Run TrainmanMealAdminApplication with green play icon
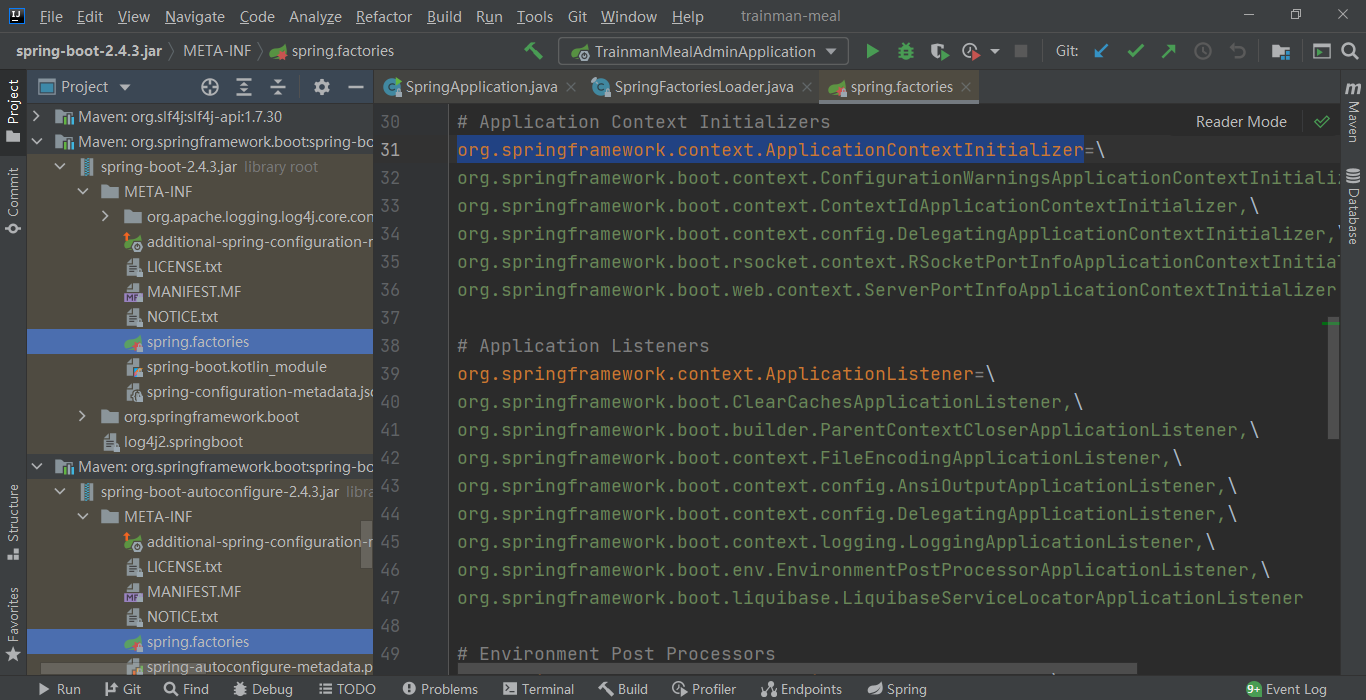This screenshot has width=1366, height=700. click(872, 51)
